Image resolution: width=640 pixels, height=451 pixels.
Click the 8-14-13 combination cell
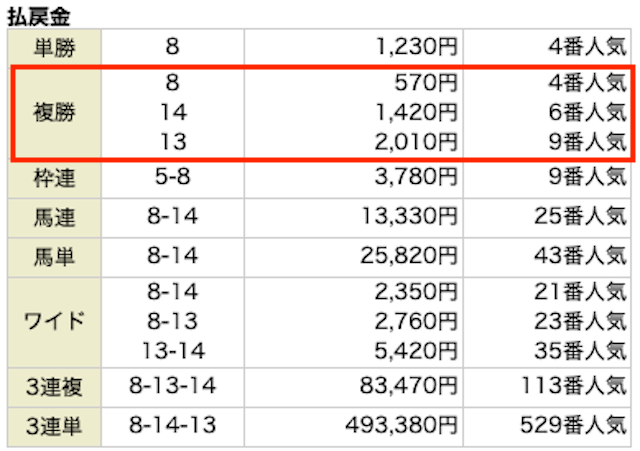click(173, 426)
